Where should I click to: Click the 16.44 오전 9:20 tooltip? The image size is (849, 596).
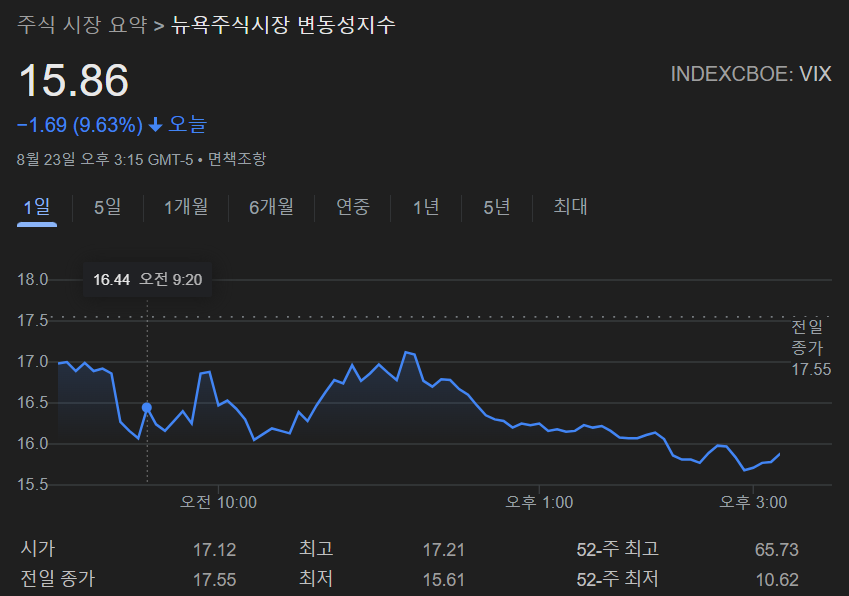coord(147,279)
